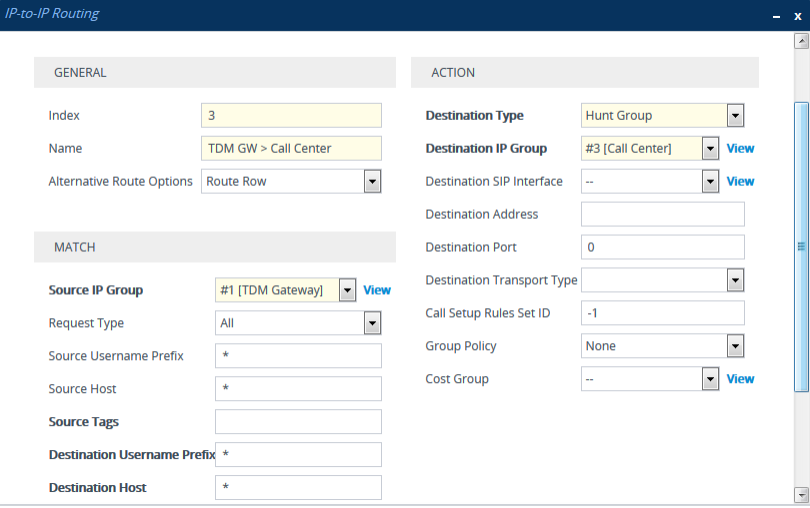Expand the Destination Type dropdown
Image resolution: width=810 pixels, height=508 pixels.
coord(735,115)
